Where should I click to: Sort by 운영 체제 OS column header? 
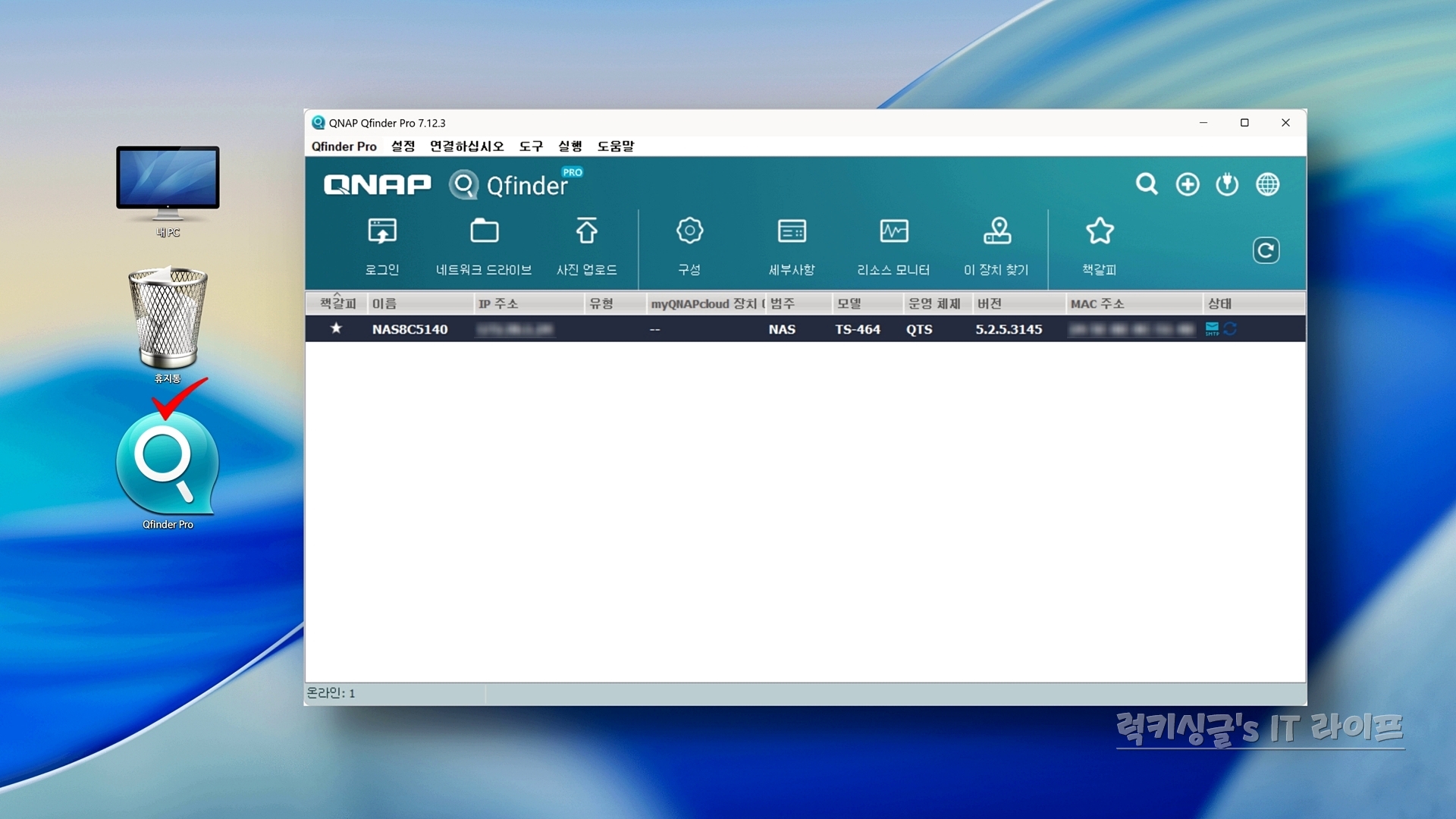click(938, 303)
